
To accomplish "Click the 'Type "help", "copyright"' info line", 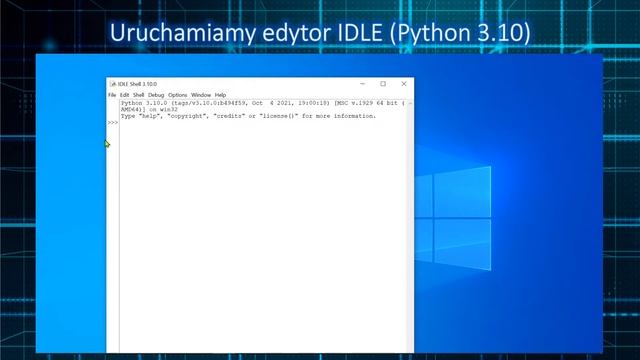I will pyautogui.click(x=249, y=116).
